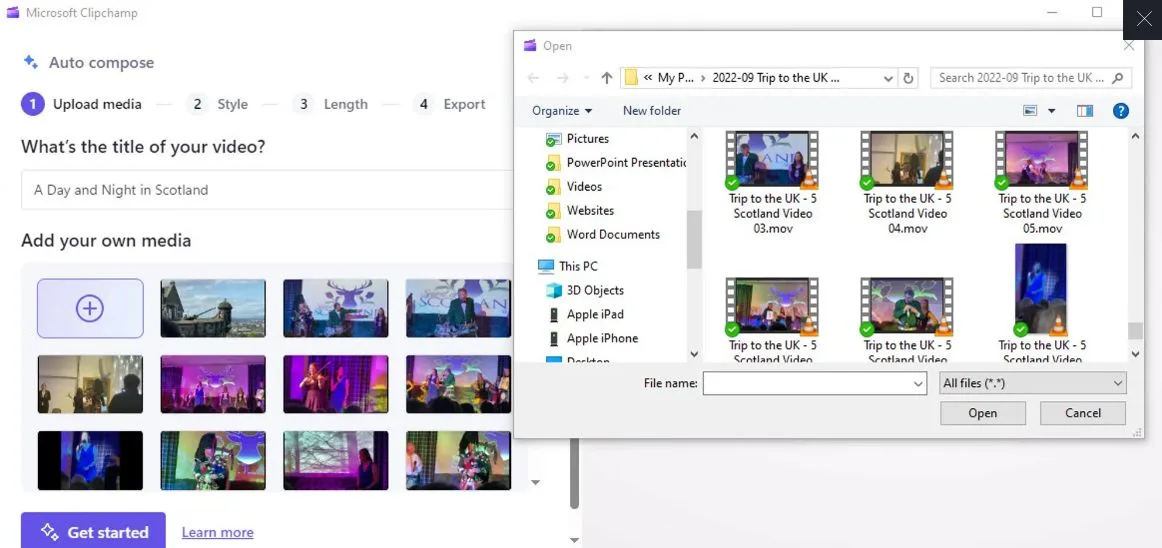Open the PowerPoint Presentations folder
The height and width of the screenshot is (548, 1162).
coord(616,162)
